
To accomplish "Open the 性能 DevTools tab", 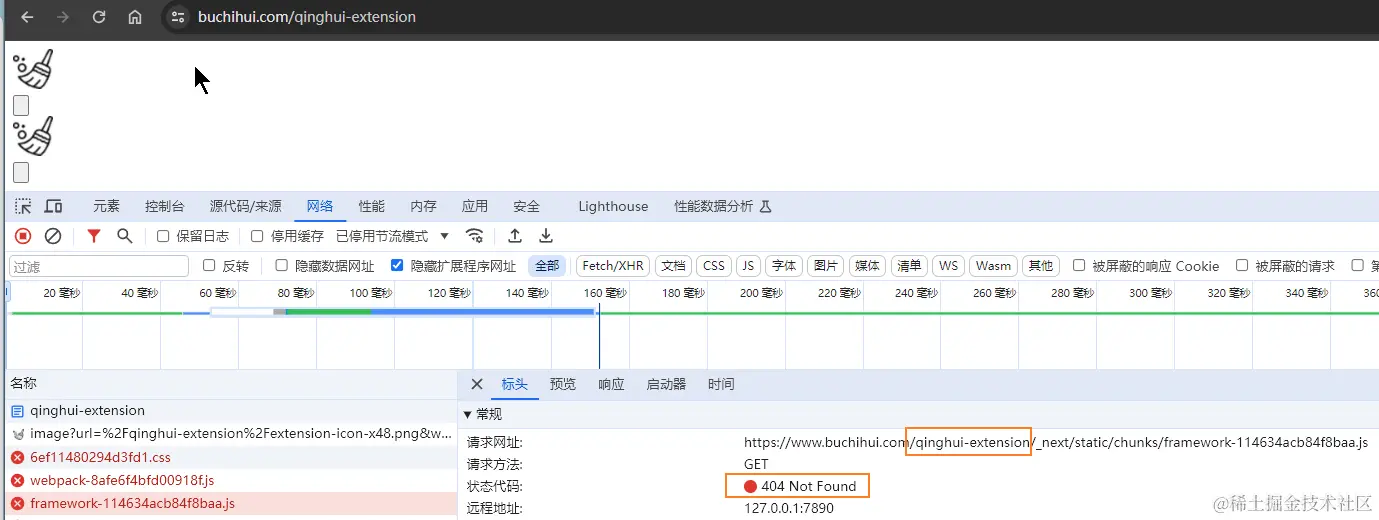I will (372, 206).
